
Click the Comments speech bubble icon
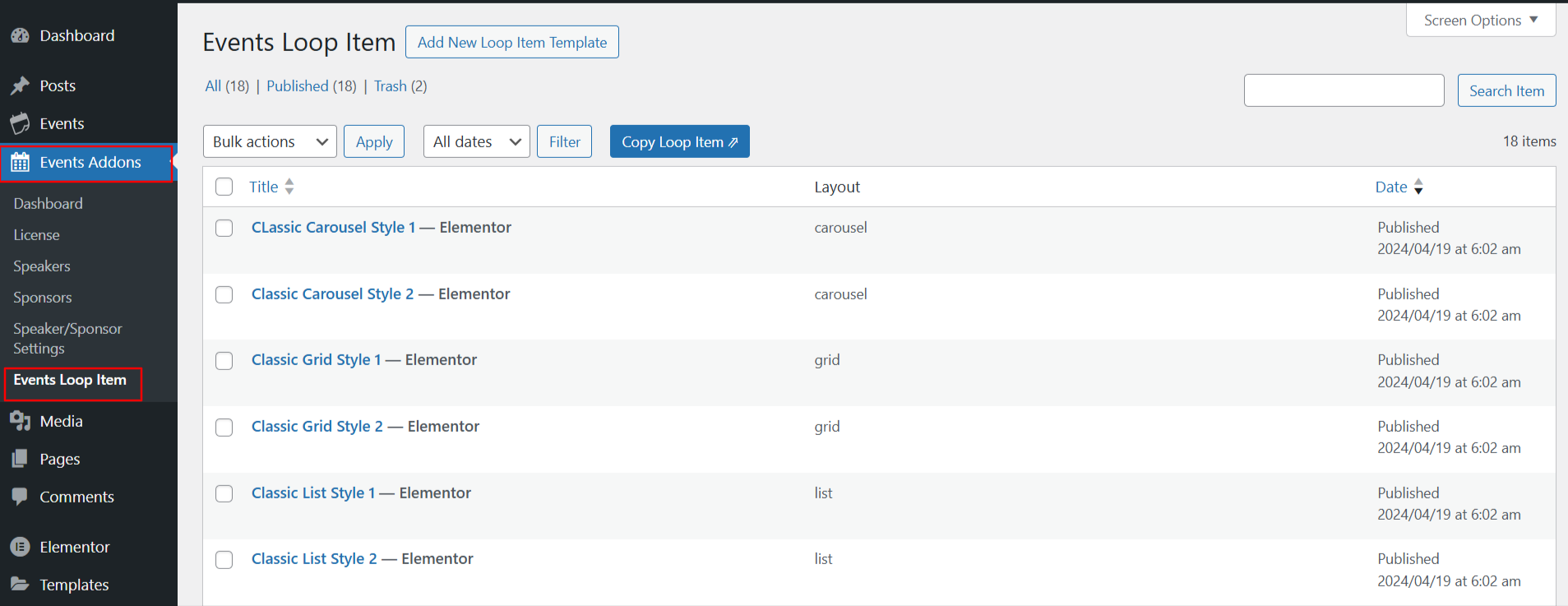point(20,497)
